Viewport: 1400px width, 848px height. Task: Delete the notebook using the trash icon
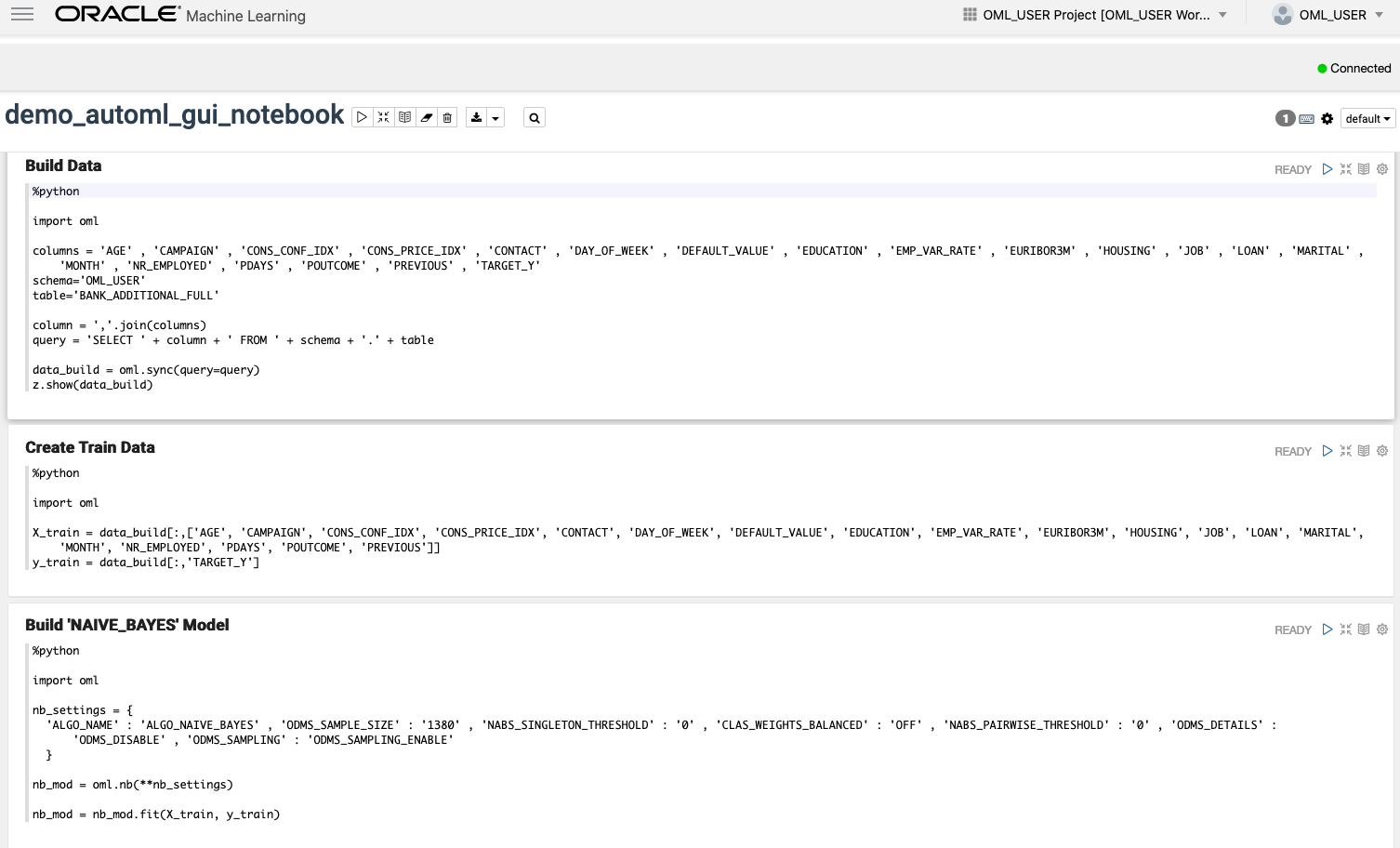(x=447, y=117)
